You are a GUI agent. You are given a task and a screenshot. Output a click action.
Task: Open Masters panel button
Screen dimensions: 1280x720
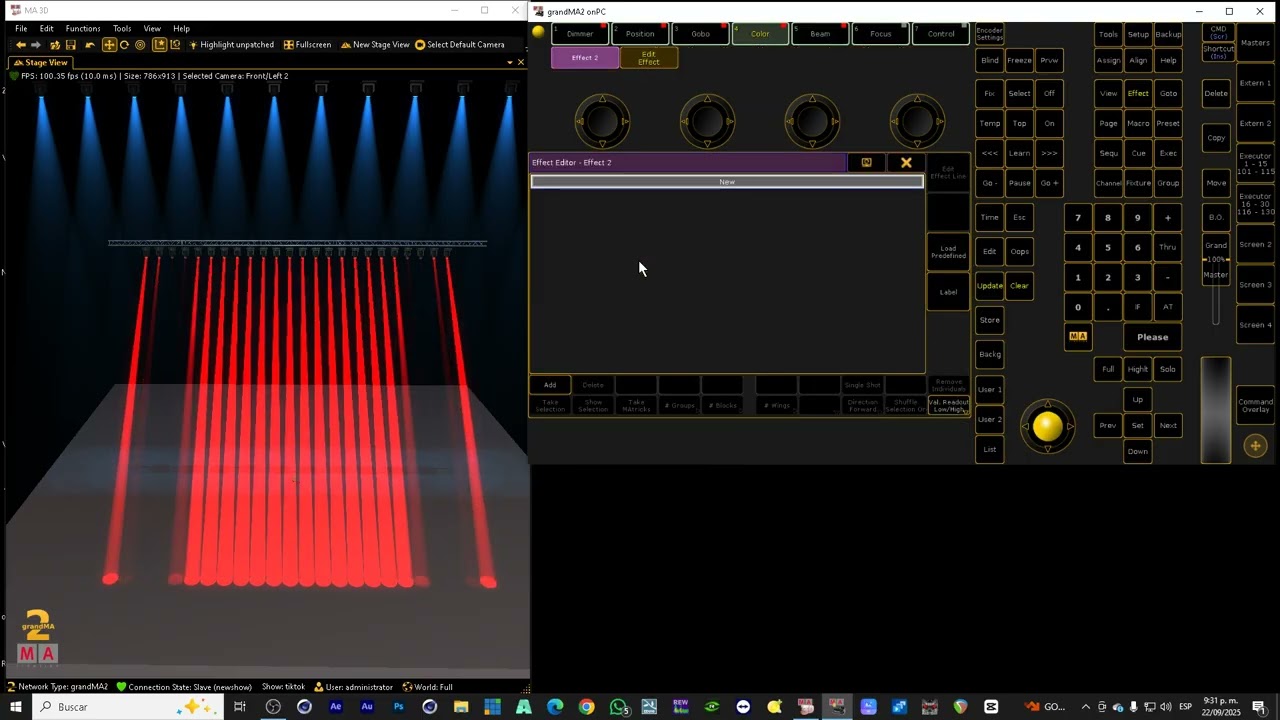pos(1255,43)
